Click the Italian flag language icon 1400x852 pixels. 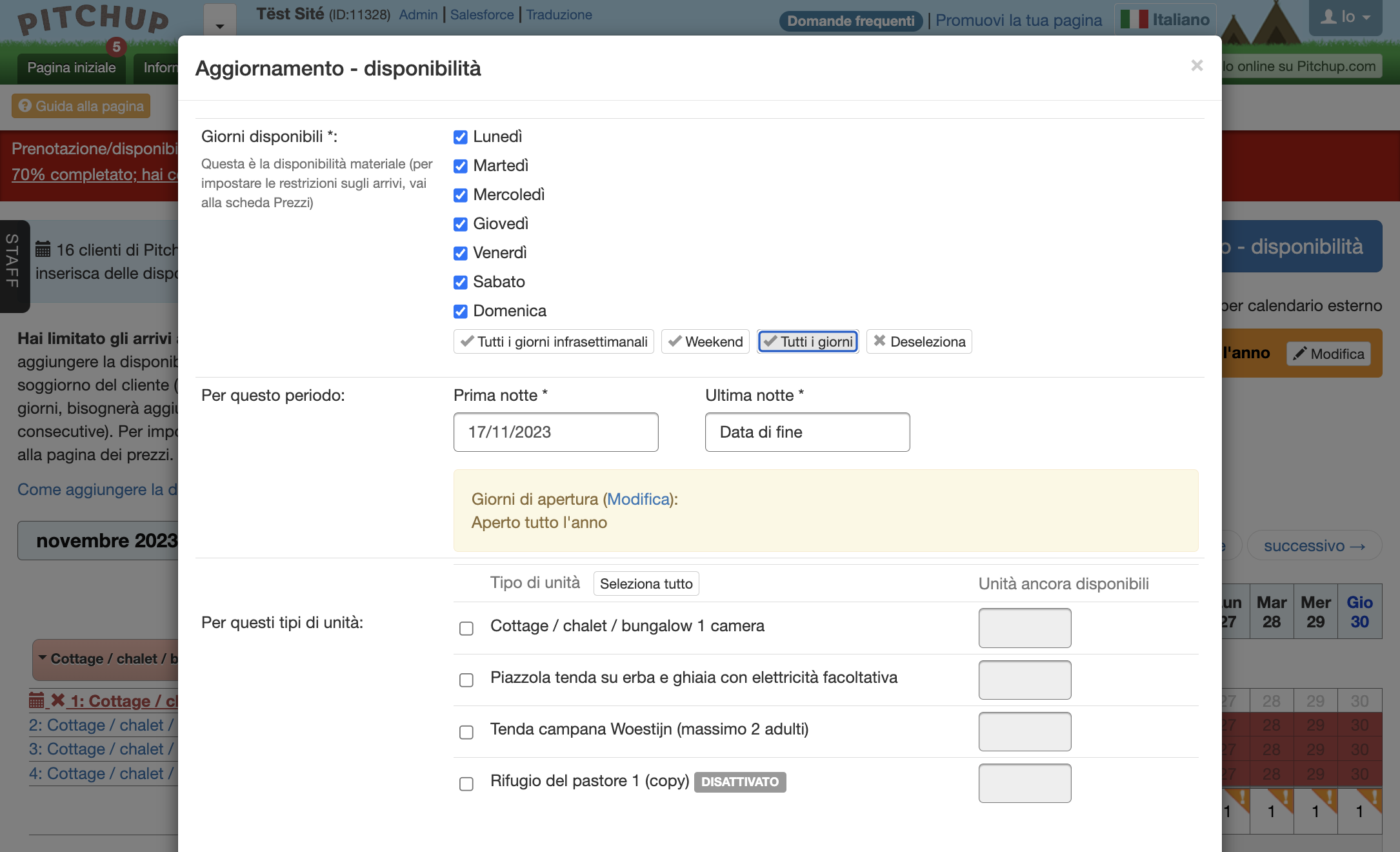pos(1134,19)
